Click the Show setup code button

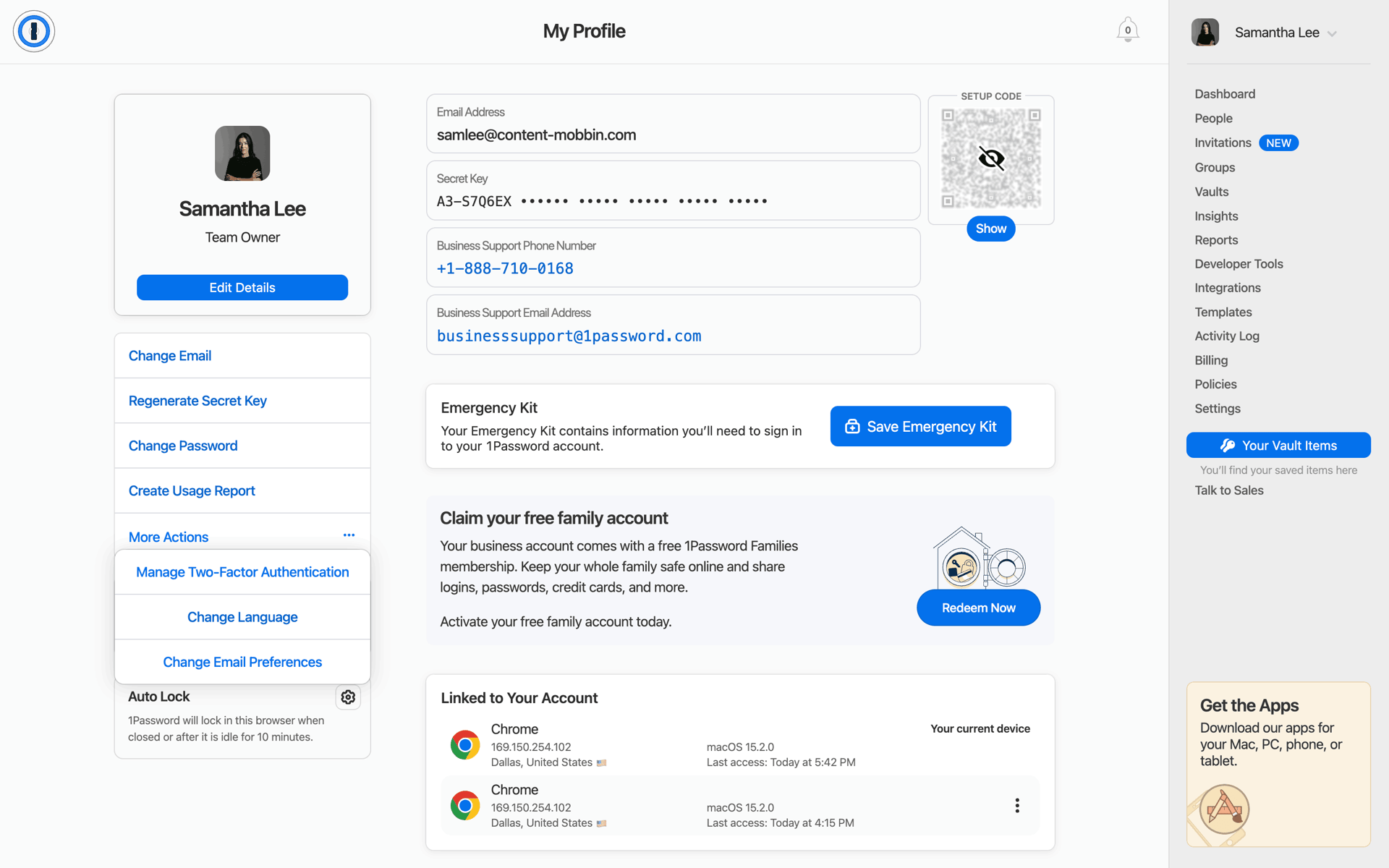click(x=990, y=229)
